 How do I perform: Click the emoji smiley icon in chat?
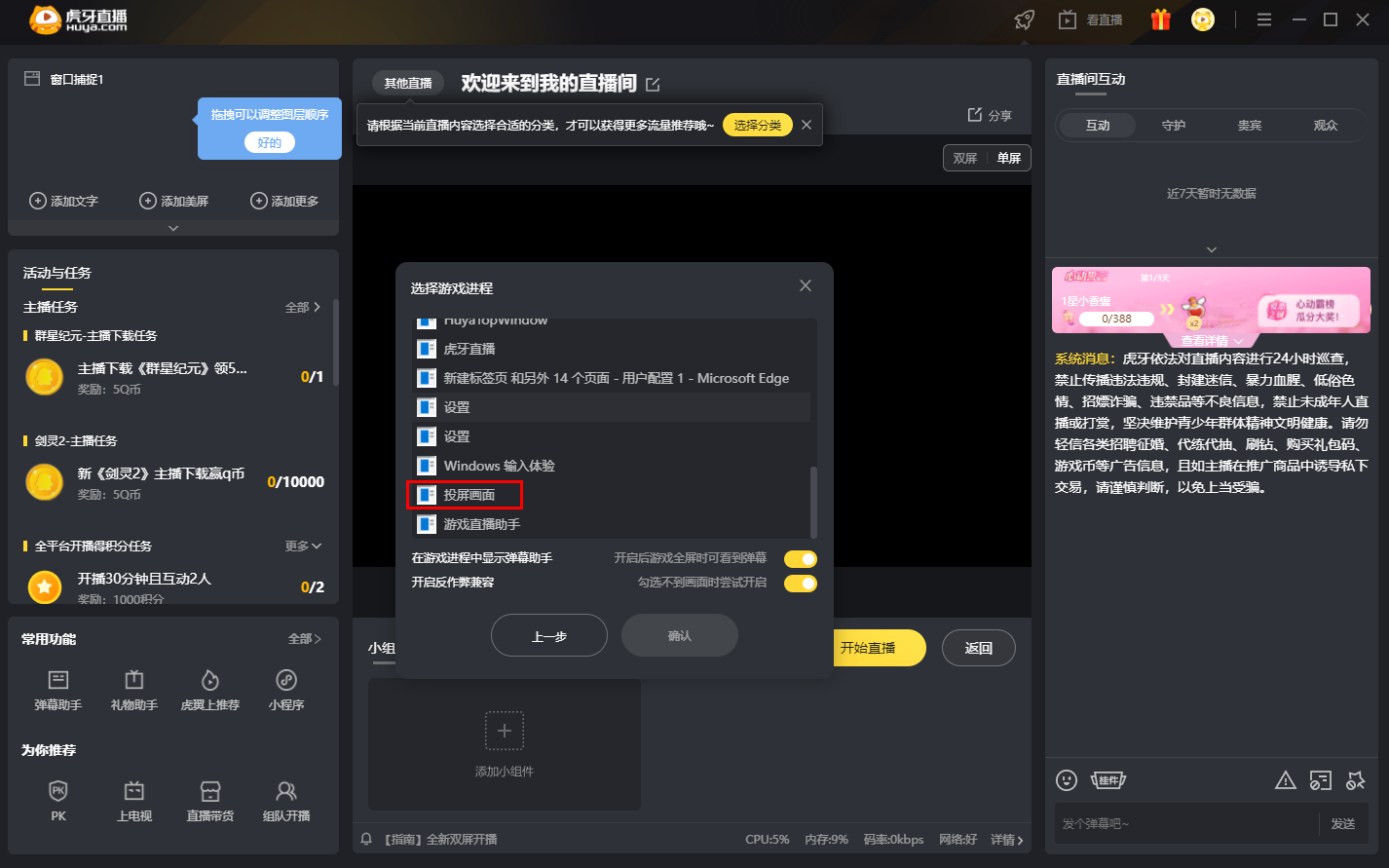(1067, 780)
